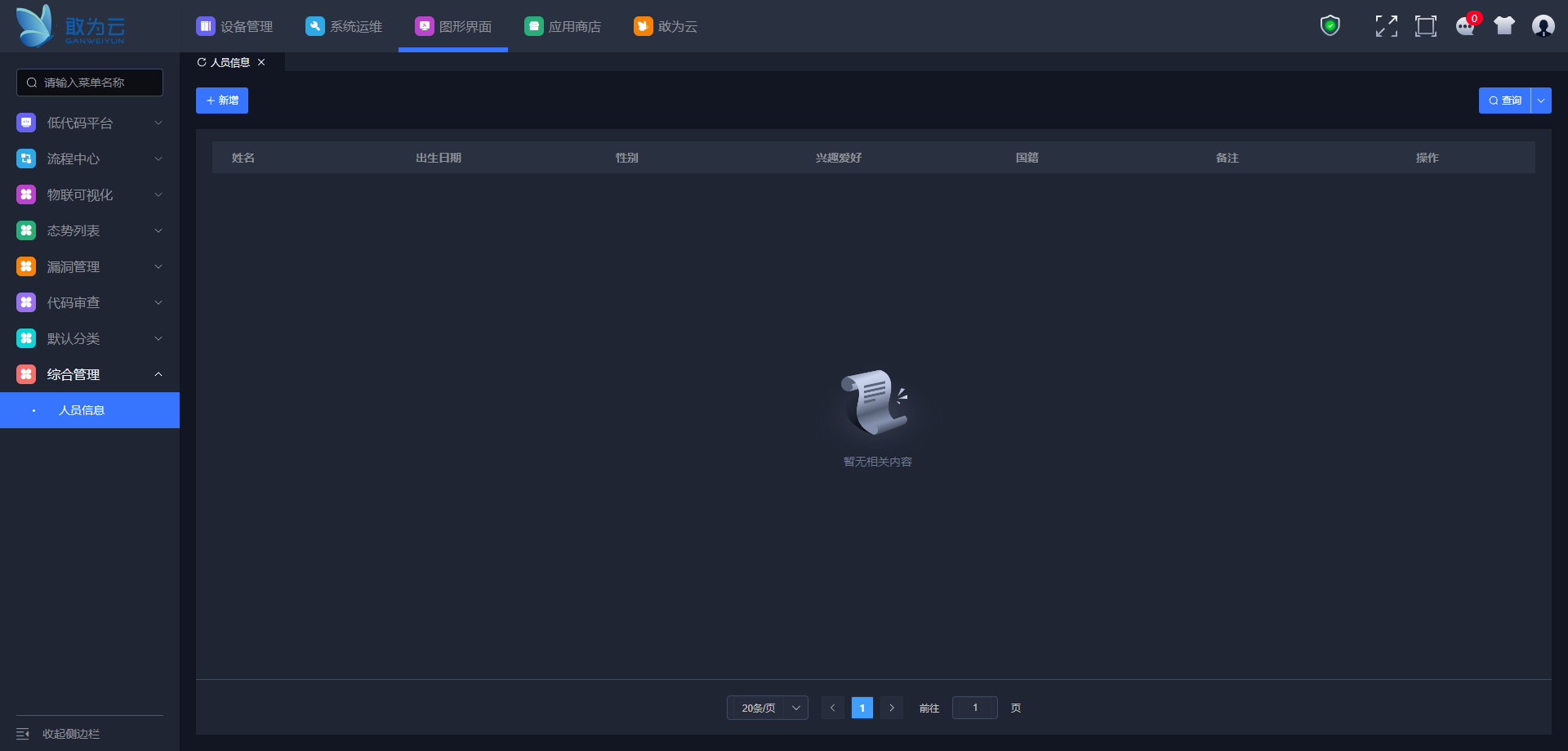This screenshot has width=1568, height=751.
Task: Expand the 流程中心 submenu chevron
Action: [x=158, y=159]
